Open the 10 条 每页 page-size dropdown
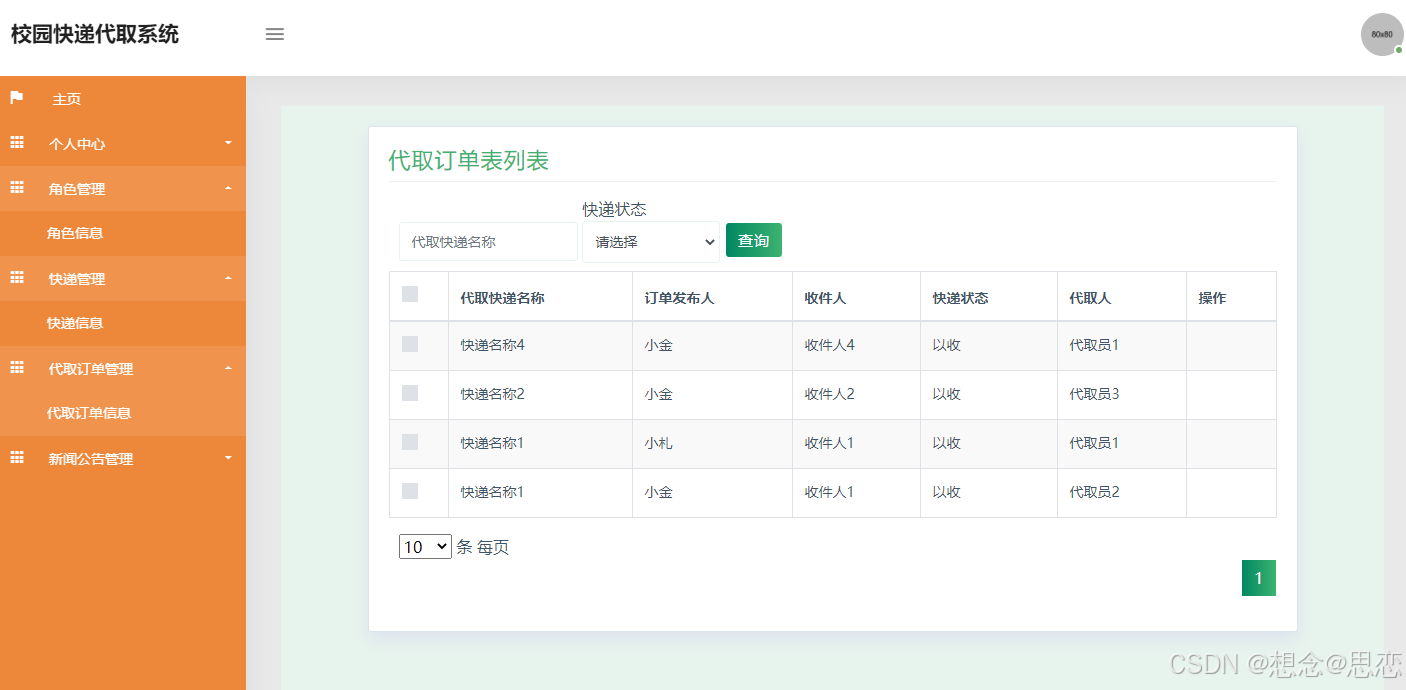1406x690 pixels. coord(425,547)
